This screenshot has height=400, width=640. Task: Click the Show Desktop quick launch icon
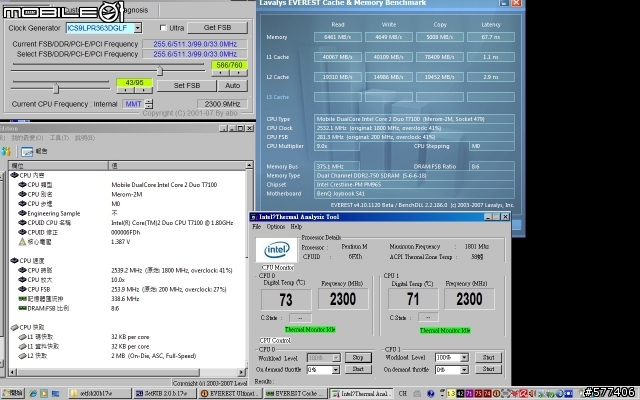[x=55, y=394]
